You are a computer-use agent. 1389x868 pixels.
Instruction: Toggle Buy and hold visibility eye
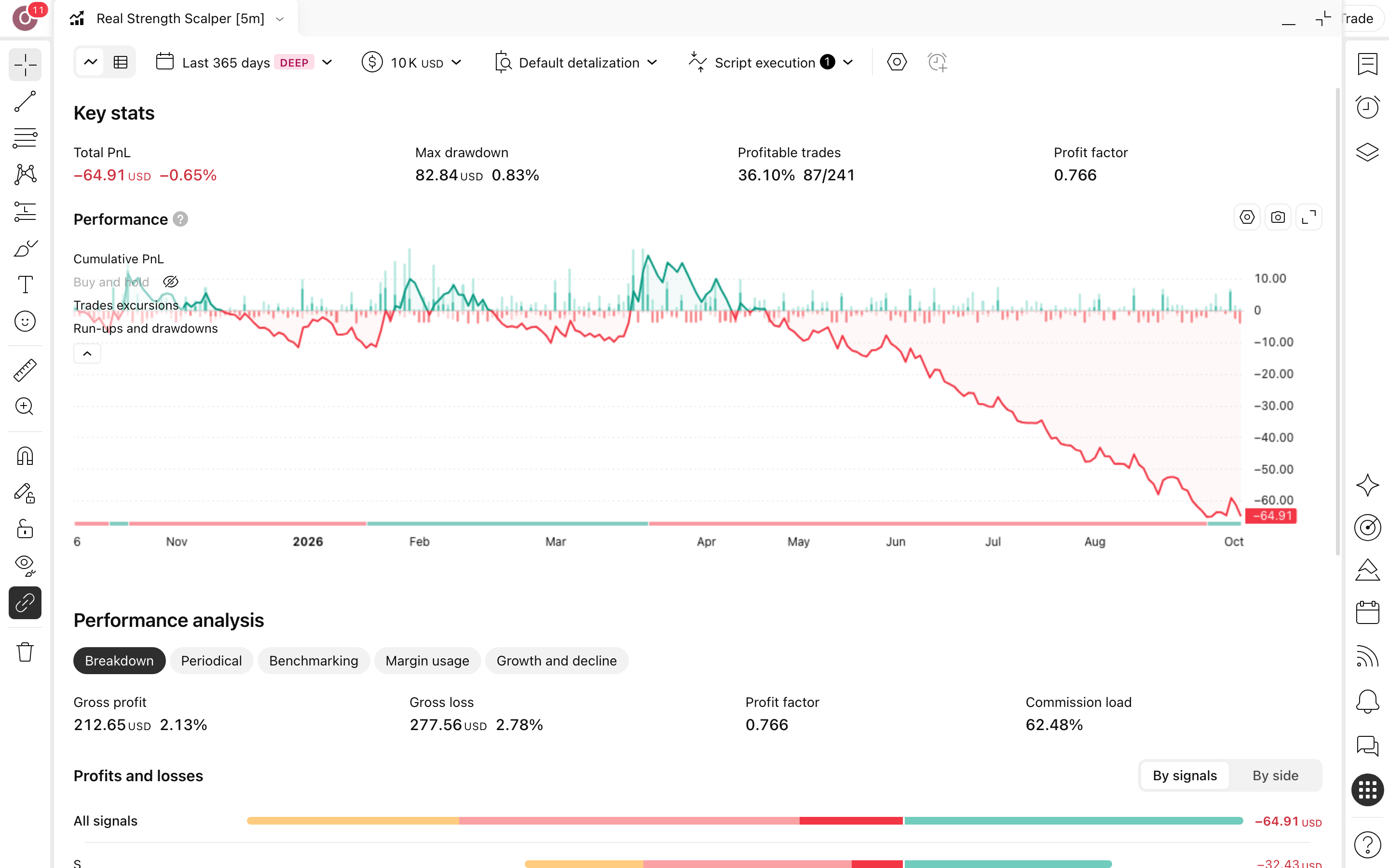click(170, 282)
